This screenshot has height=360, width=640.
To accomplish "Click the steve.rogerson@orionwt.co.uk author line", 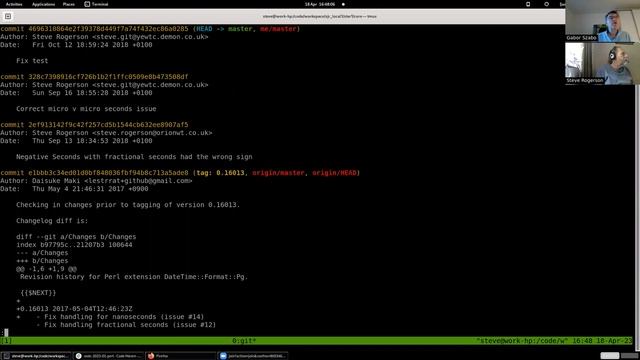I will point(106,133).
